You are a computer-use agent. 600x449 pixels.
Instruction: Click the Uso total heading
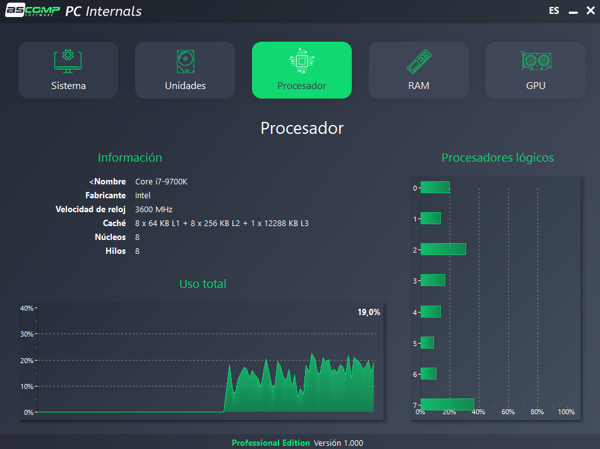(203, 284)
